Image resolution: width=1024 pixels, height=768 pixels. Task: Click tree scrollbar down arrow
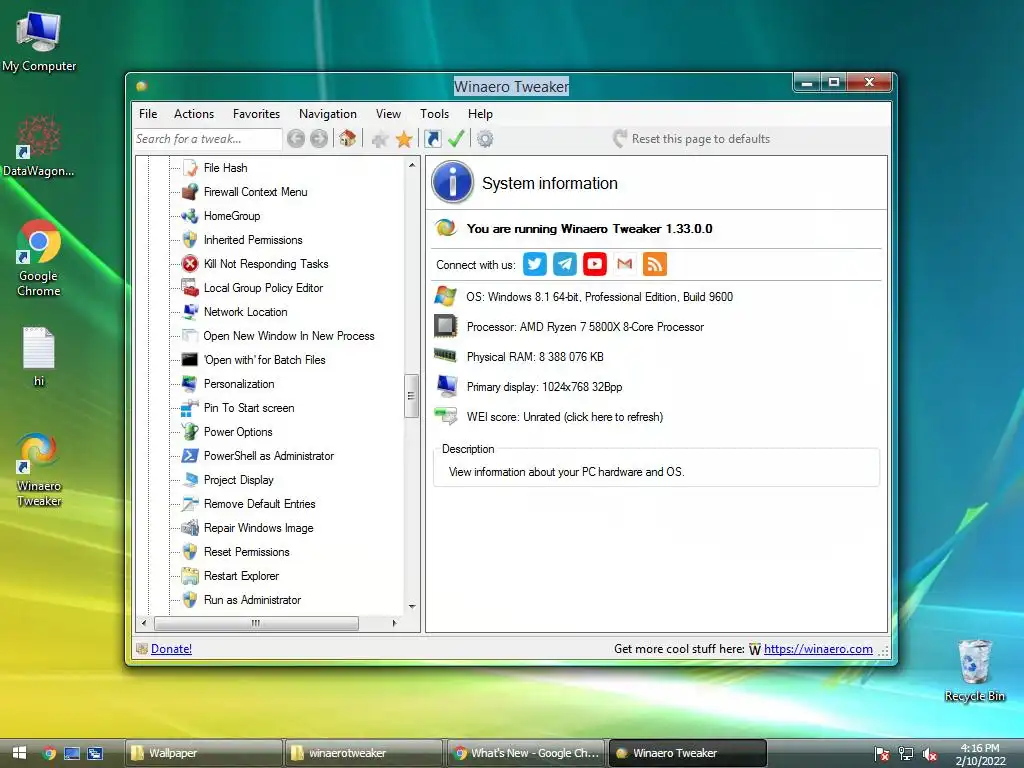pyautogui.click(x=411, y=606)
